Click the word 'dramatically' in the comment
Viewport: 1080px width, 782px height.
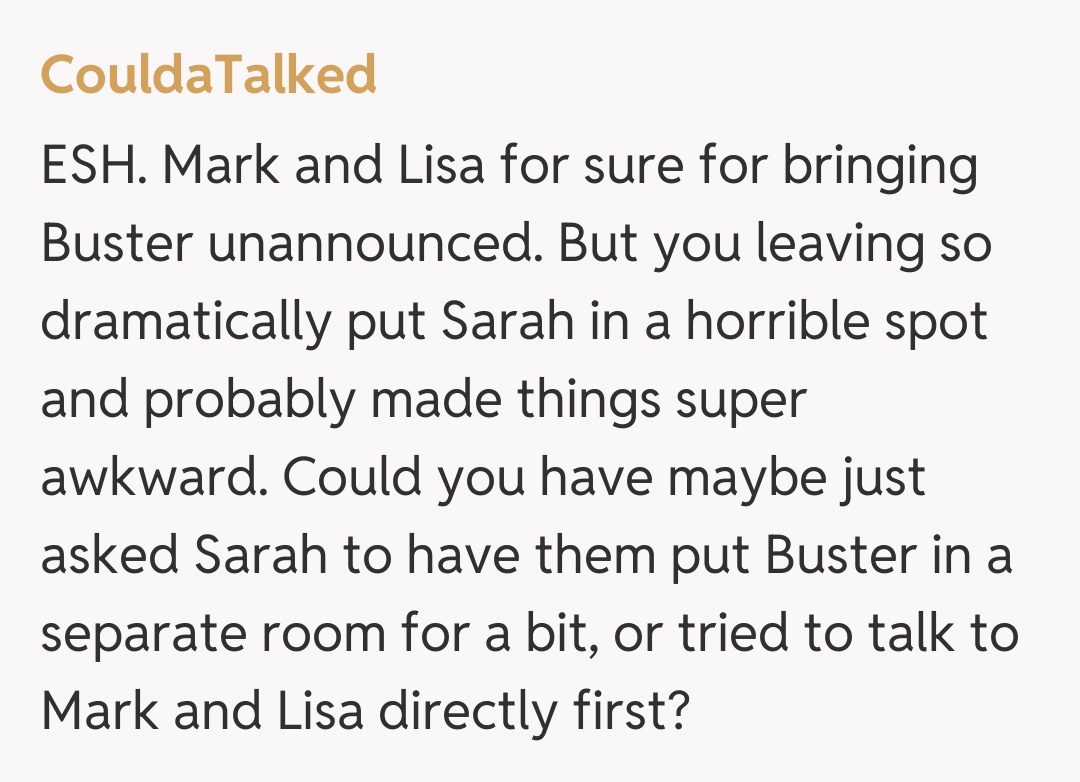pyautogui.click(x=185, y=323)
